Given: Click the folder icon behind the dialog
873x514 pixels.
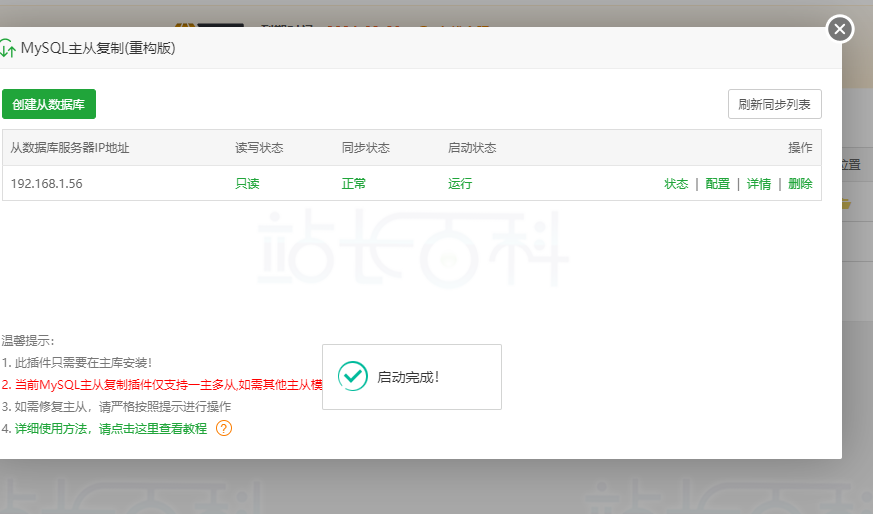Looking at the screenshot, I should pyautogui.click(x=846, y=204).
